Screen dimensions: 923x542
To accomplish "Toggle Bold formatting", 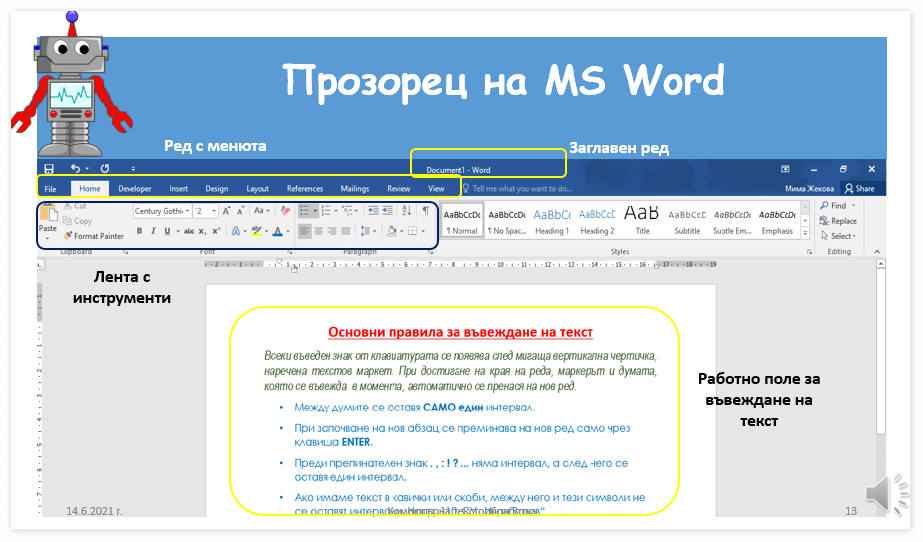I will (140, 231).
